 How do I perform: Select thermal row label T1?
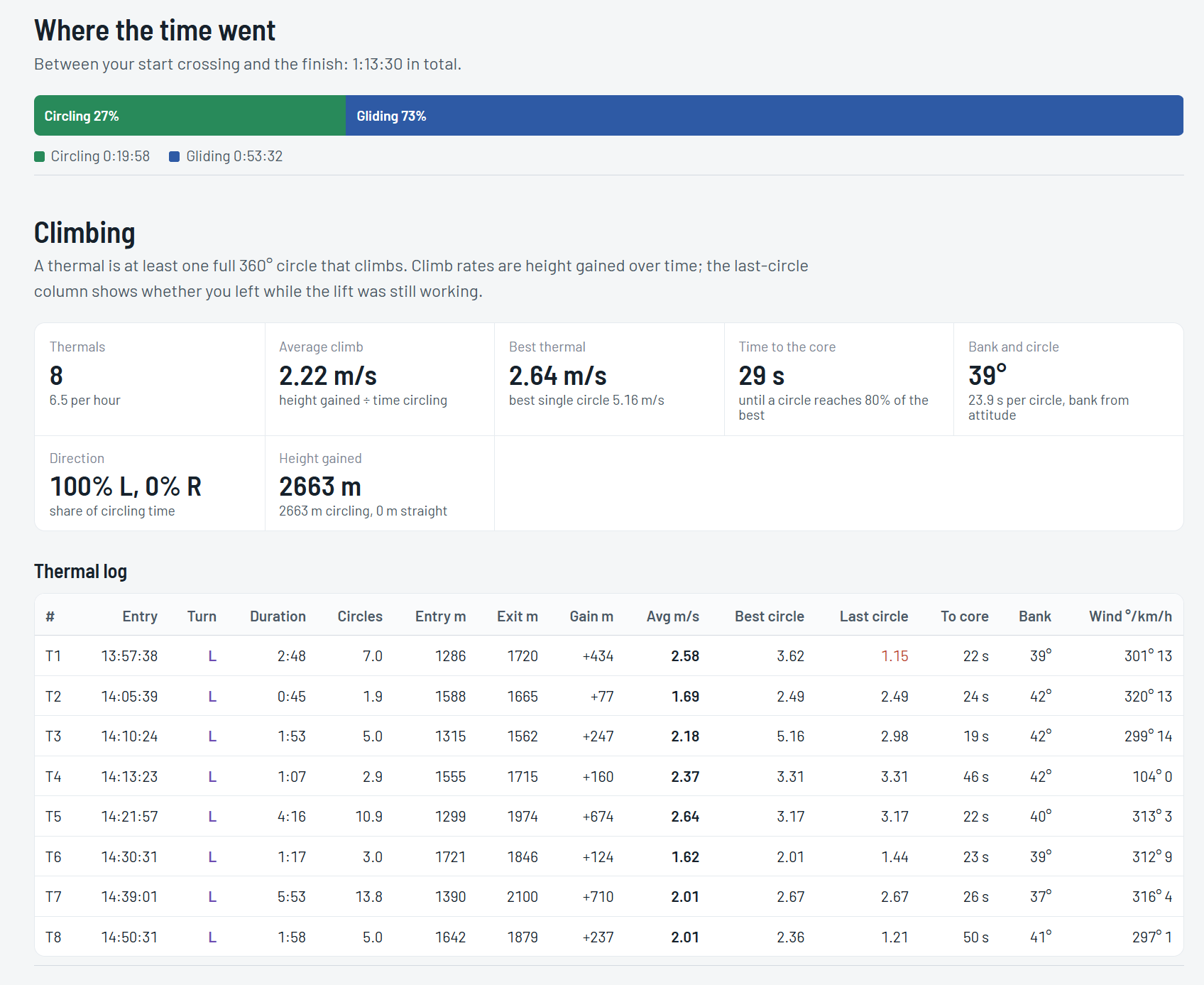[53, 656]
